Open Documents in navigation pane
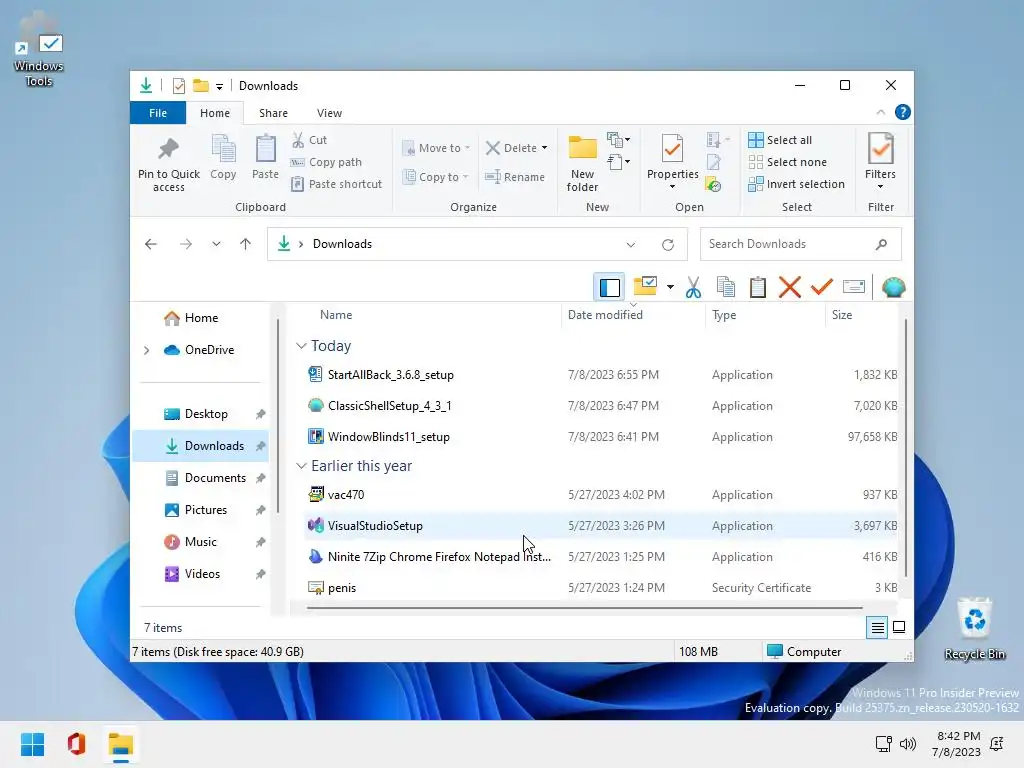Screen dimensions: 1024x768 (200, 478)
